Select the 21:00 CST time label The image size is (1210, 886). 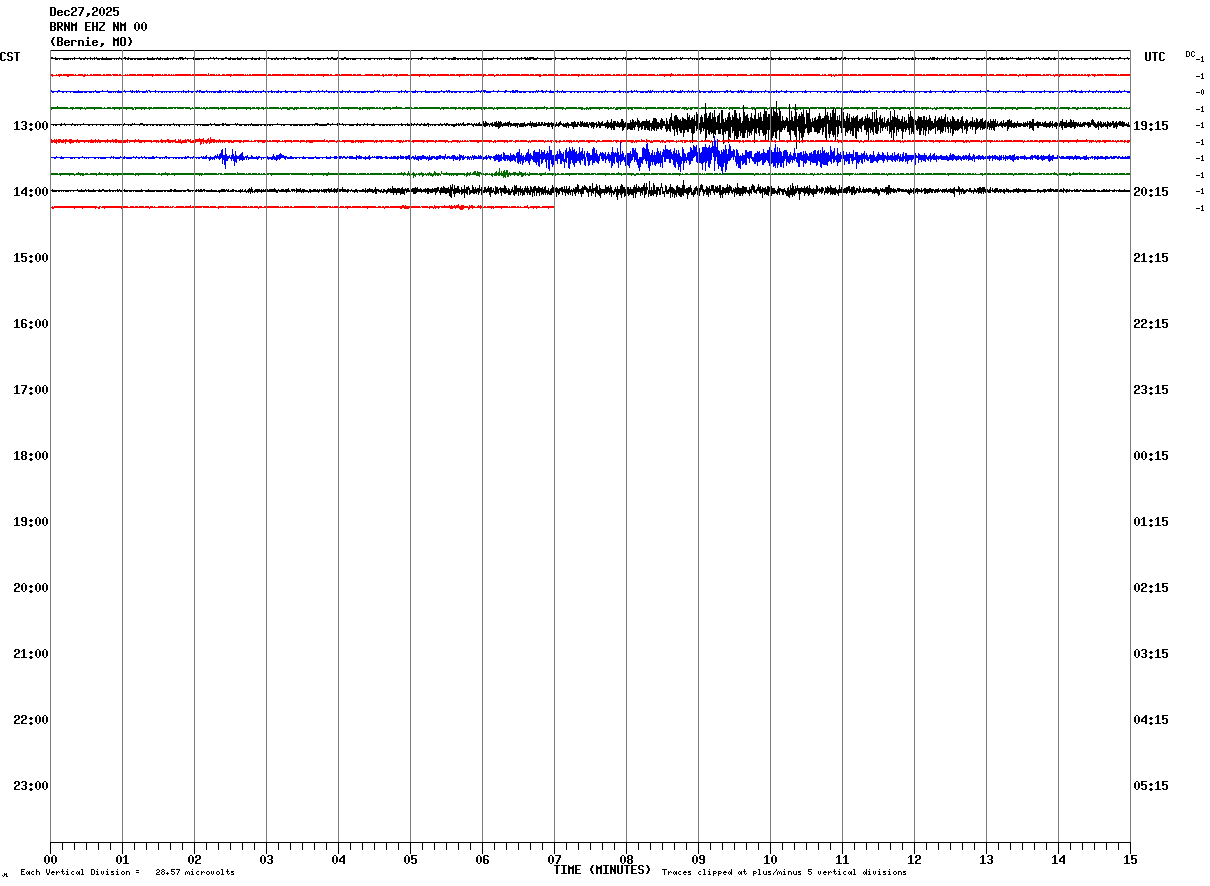point(31,653)
